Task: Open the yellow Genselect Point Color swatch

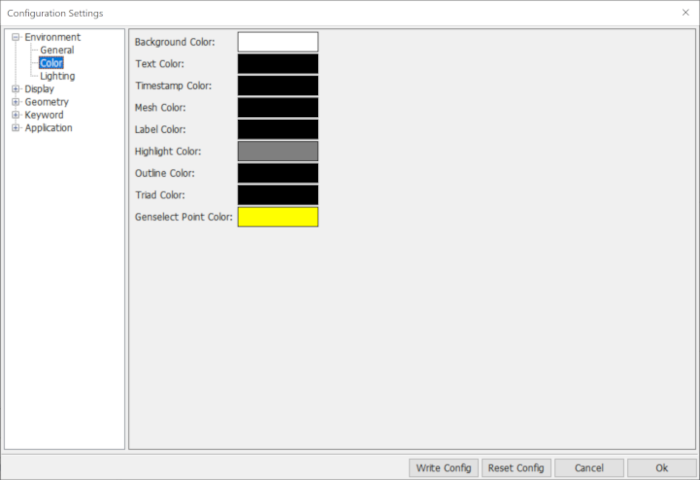Action: click(278, 217)
